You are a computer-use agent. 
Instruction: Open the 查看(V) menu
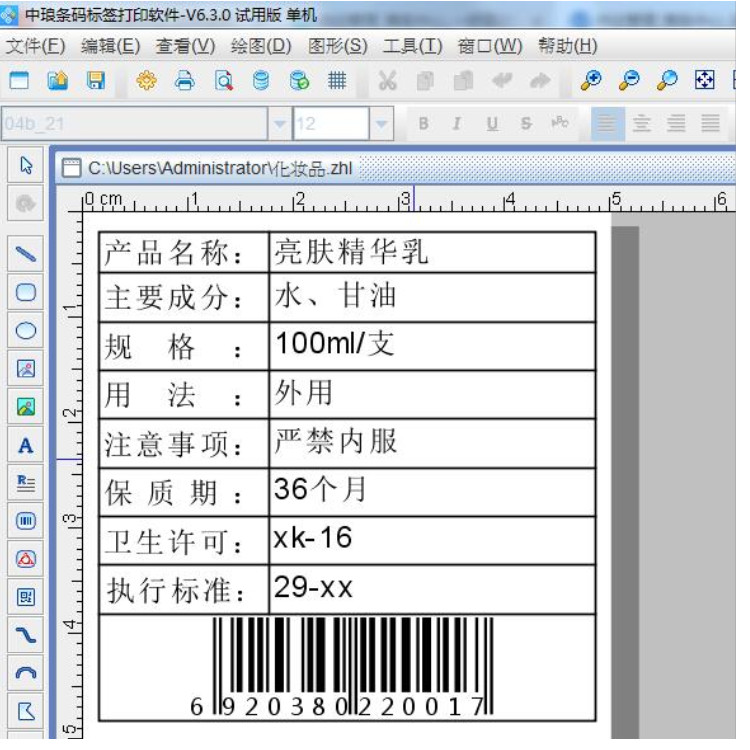(x=186, y=46)
